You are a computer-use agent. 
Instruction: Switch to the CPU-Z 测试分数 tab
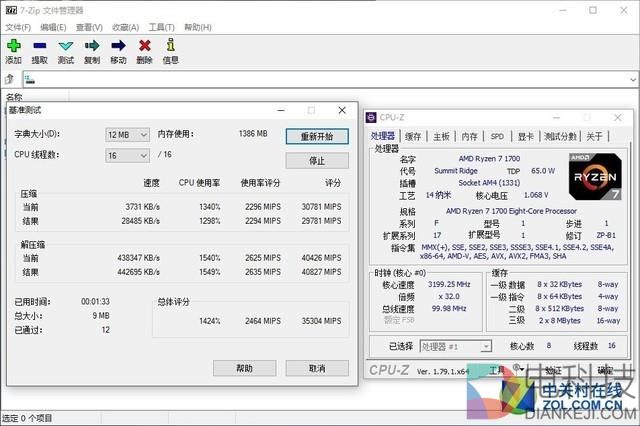click(x=560, y=137)
